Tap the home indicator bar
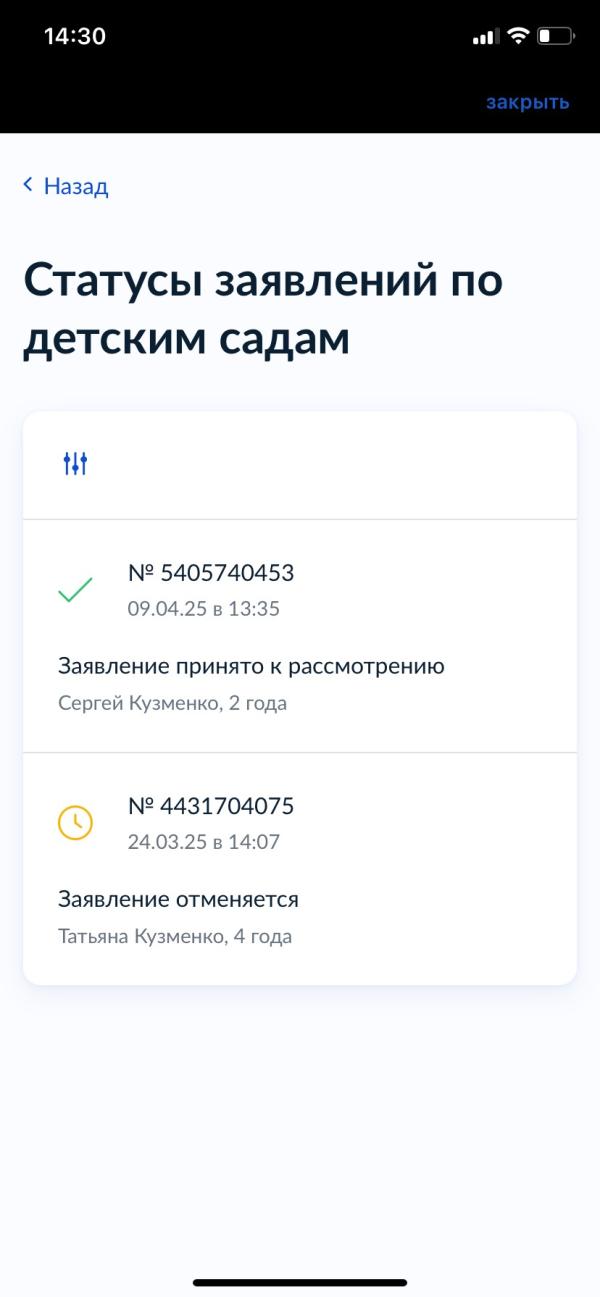Viewport: 600px width, 1297px height. pyautogui.click(x=300, y=1282)
